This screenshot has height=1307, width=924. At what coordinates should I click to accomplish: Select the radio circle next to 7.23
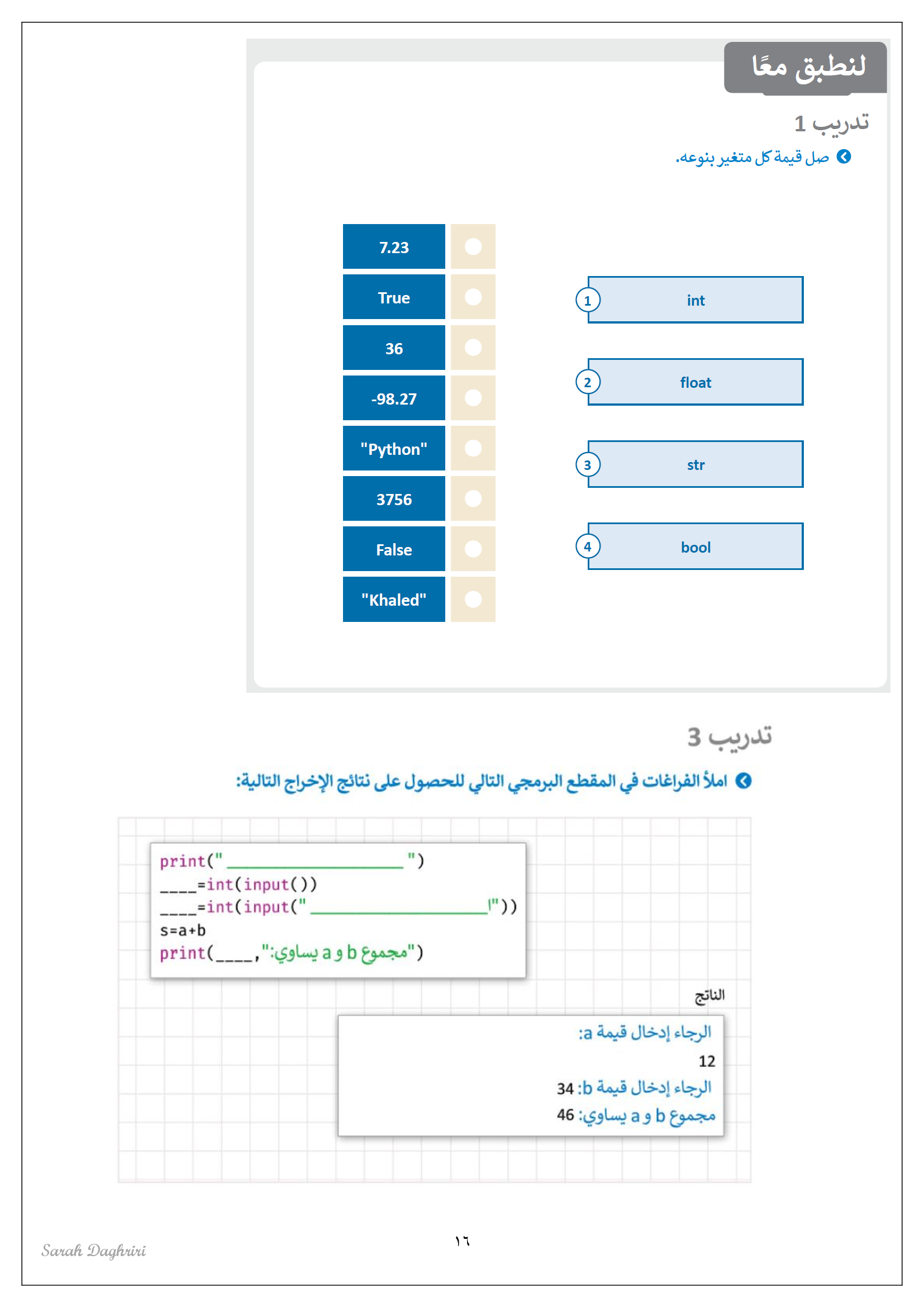(473, 246)
